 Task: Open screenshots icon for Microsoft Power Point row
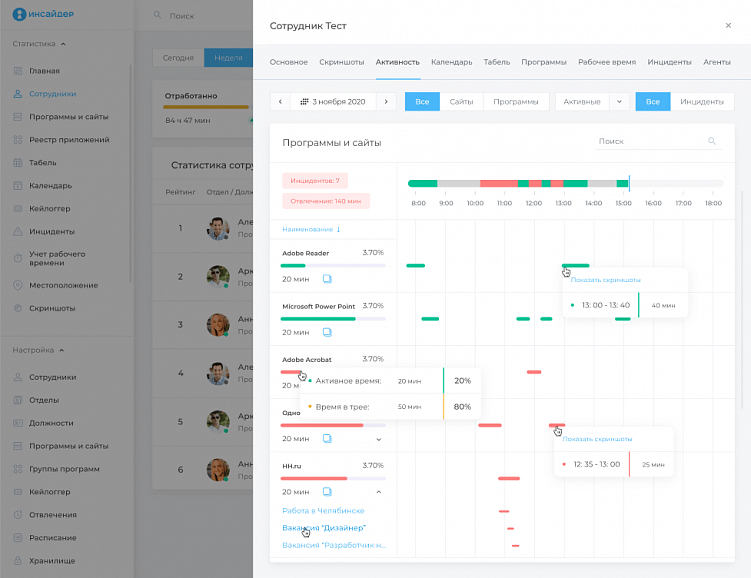coord(327,332)
